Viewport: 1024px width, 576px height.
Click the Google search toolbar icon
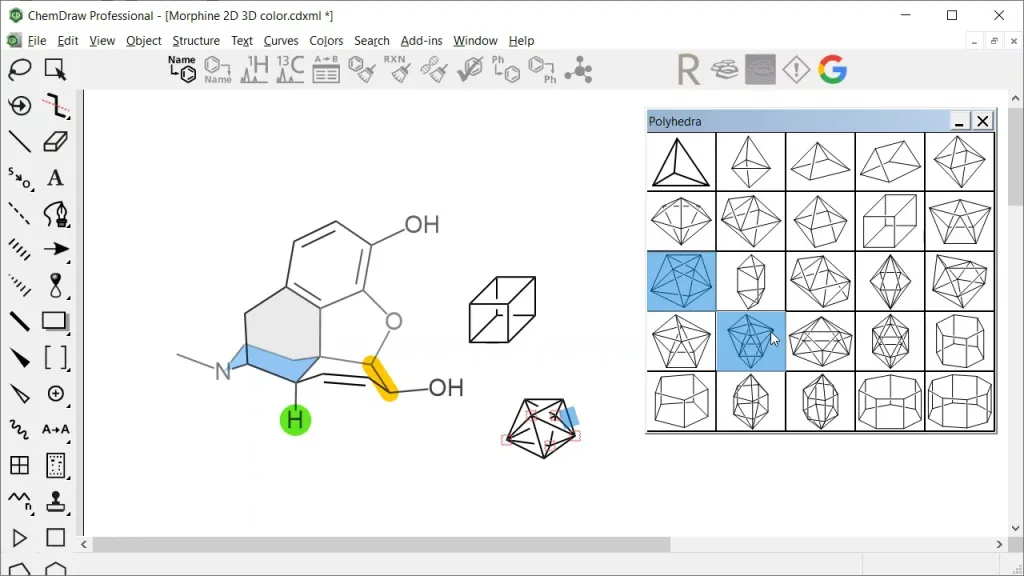[832, 69]
